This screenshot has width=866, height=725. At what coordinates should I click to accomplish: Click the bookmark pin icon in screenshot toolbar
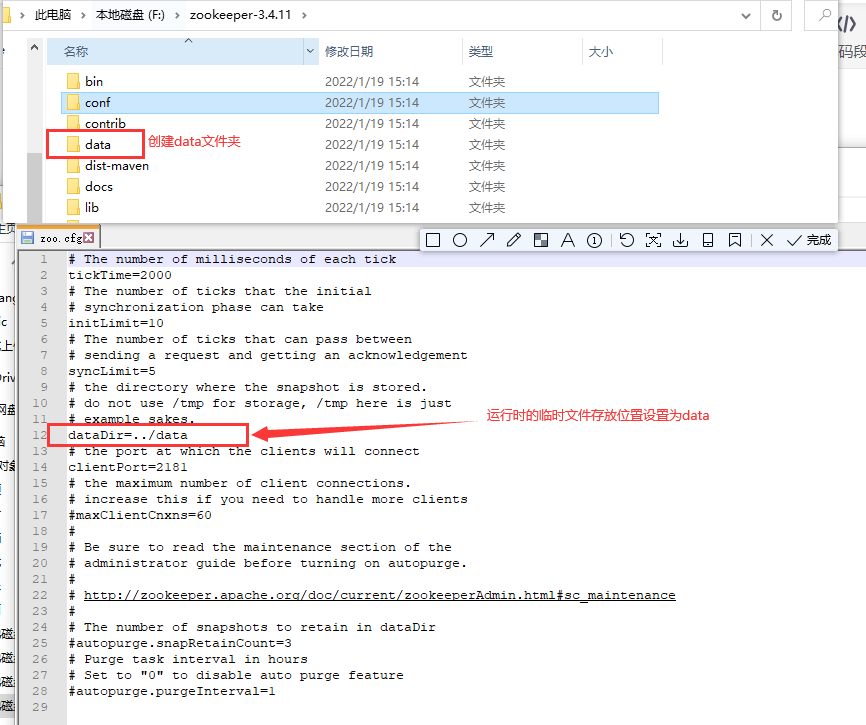pyautogui.click(x=735, y=240)
